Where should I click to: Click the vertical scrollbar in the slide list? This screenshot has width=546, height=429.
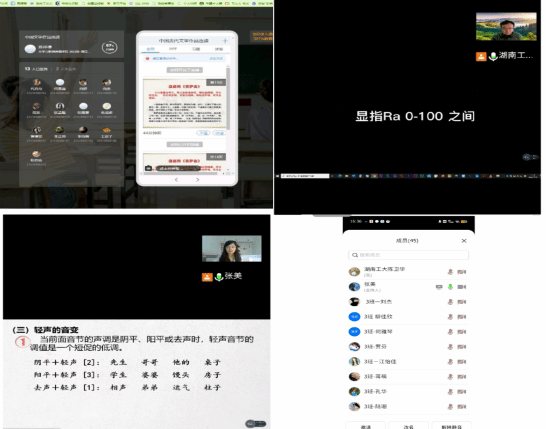point(228,99)
